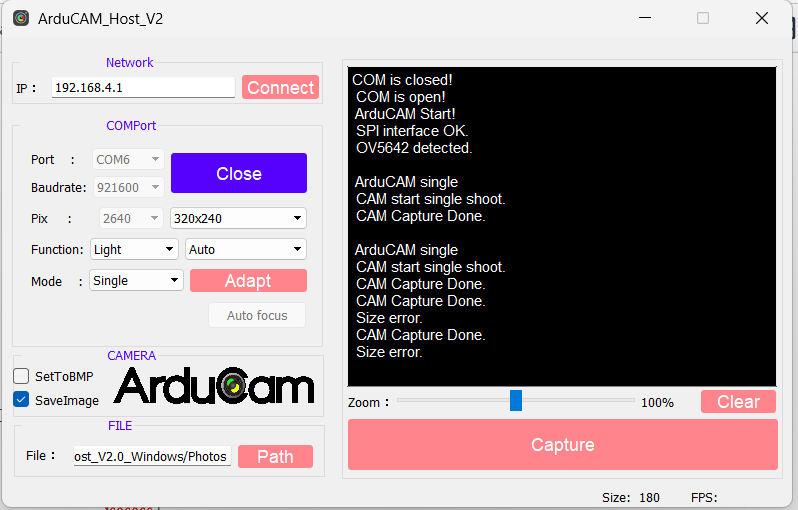This screenshot has width=798, height=510.
Task: Click the Size 180 status value
Action: point(649,497)
